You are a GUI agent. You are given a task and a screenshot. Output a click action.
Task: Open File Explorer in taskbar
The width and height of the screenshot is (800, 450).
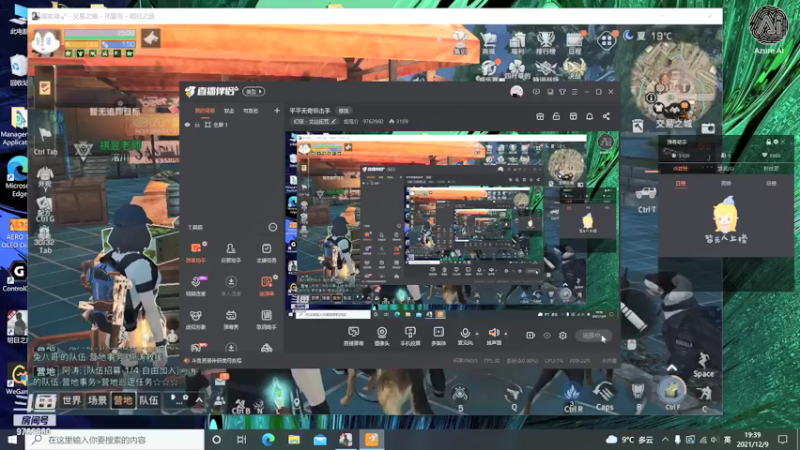pyautogui.click(x=294, y=439)
